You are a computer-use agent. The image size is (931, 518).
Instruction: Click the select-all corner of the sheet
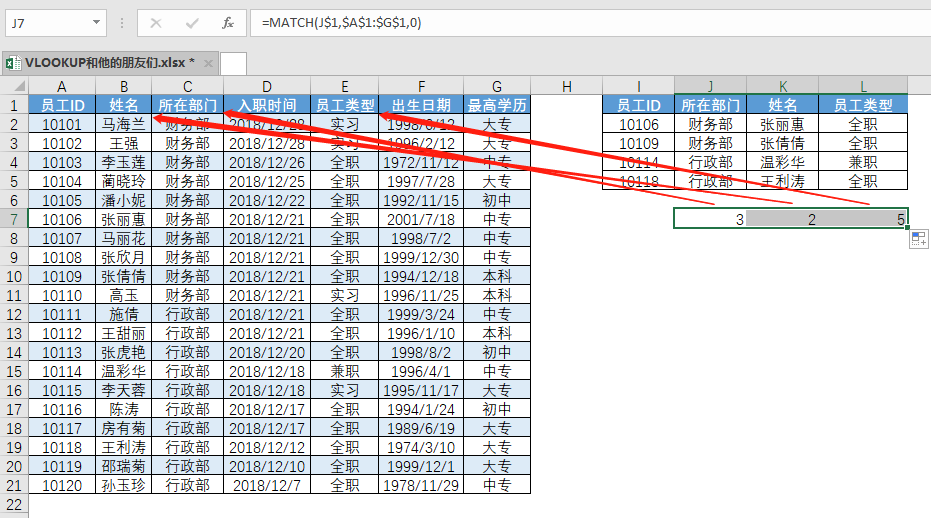(14, 86)
